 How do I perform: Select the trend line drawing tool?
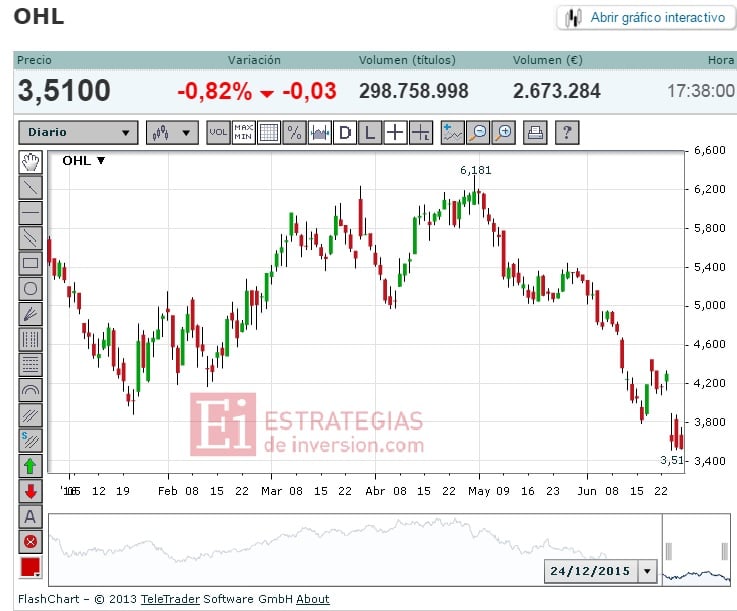point(31,188)
